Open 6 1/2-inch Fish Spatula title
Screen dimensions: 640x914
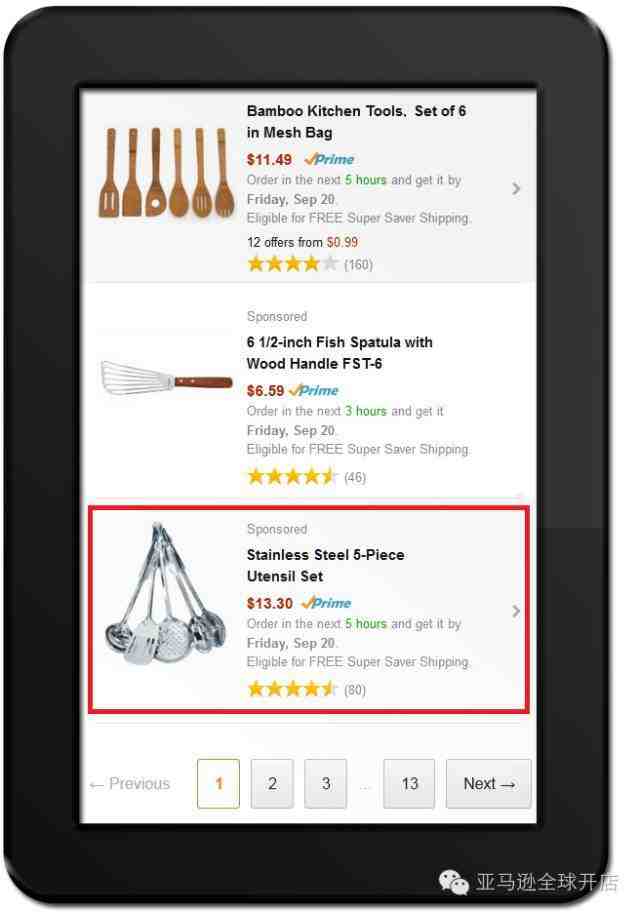coord(339,353)
